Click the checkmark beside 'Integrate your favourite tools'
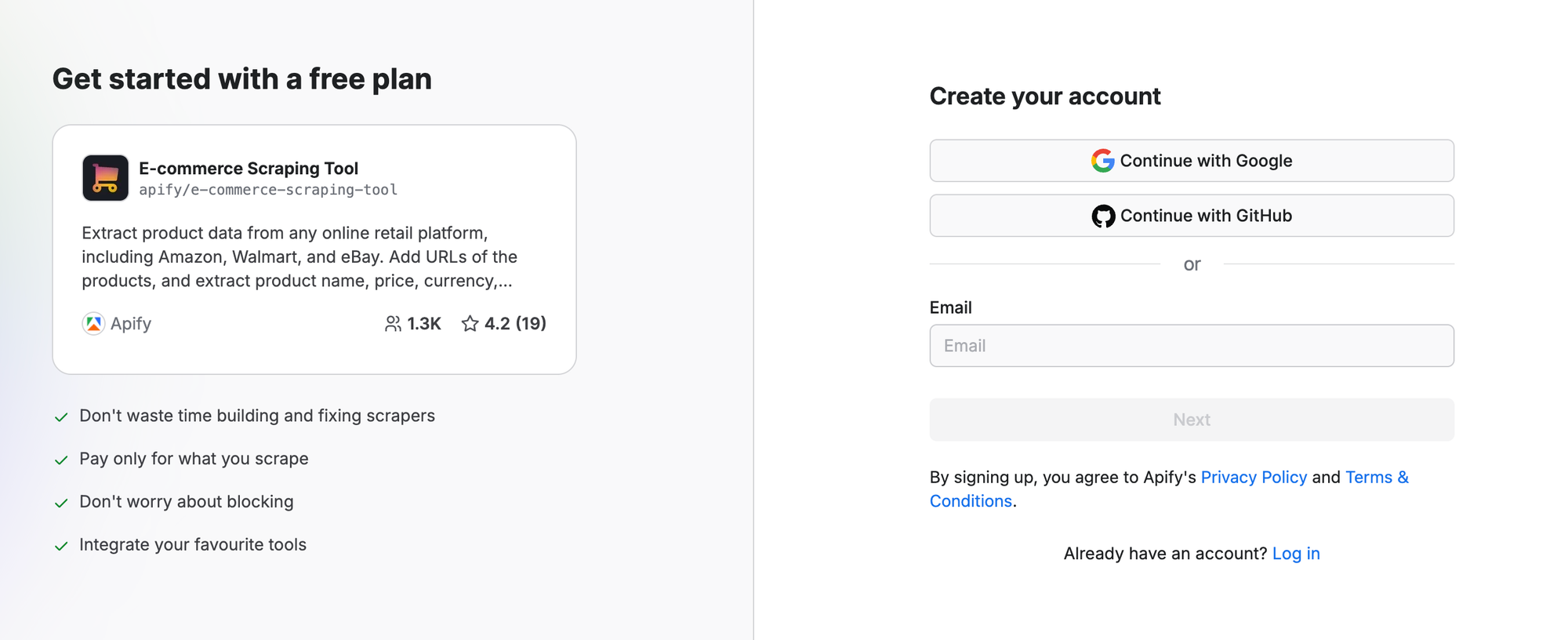Viewport: 1568px width, 640px height. (63, 544)
